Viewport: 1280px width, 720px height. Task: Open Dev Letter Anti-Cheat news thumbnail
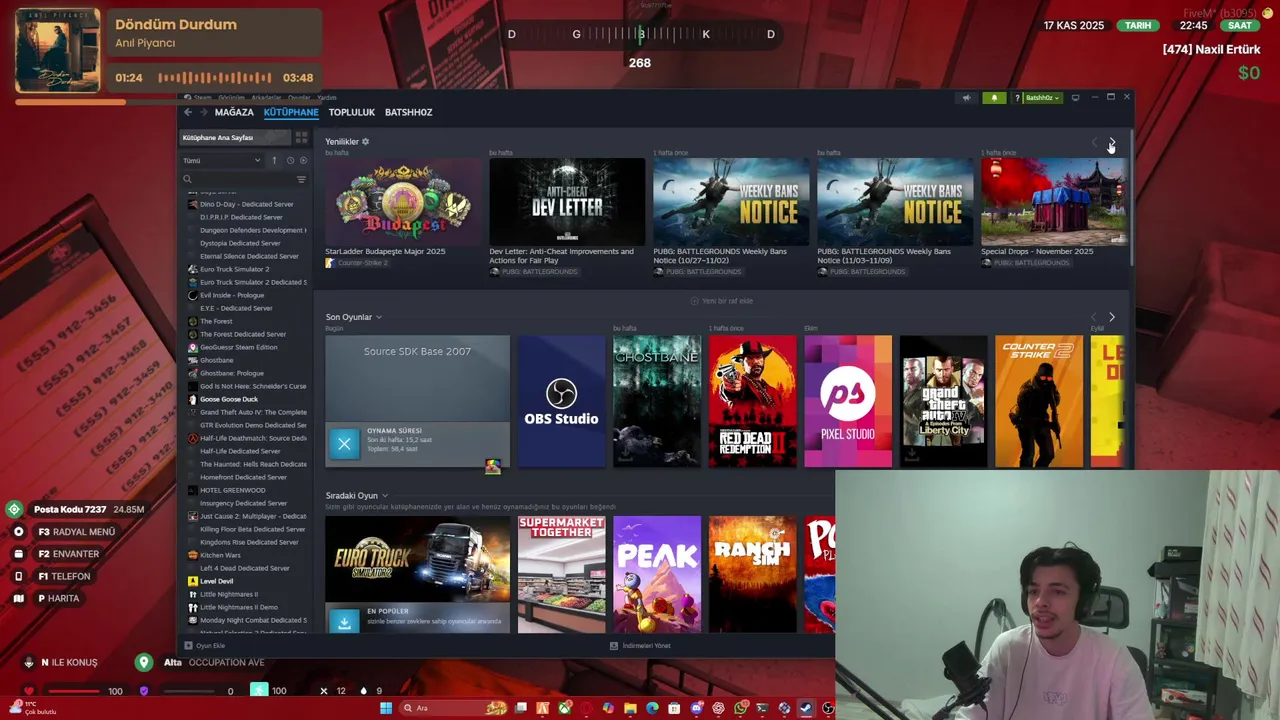[567, 201]
